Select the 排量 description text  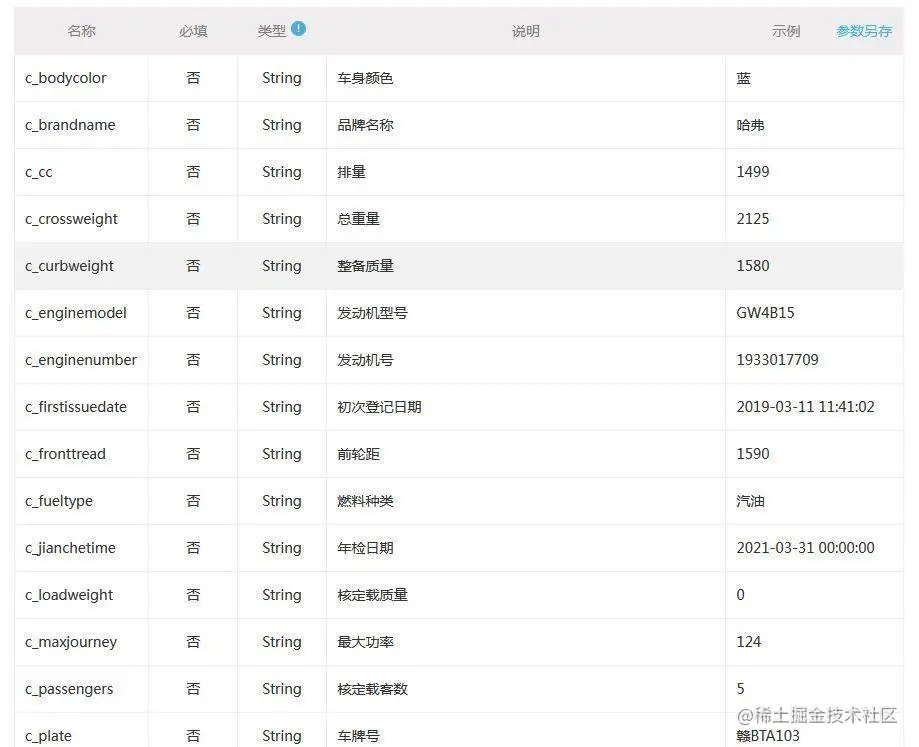click(352, 172)
